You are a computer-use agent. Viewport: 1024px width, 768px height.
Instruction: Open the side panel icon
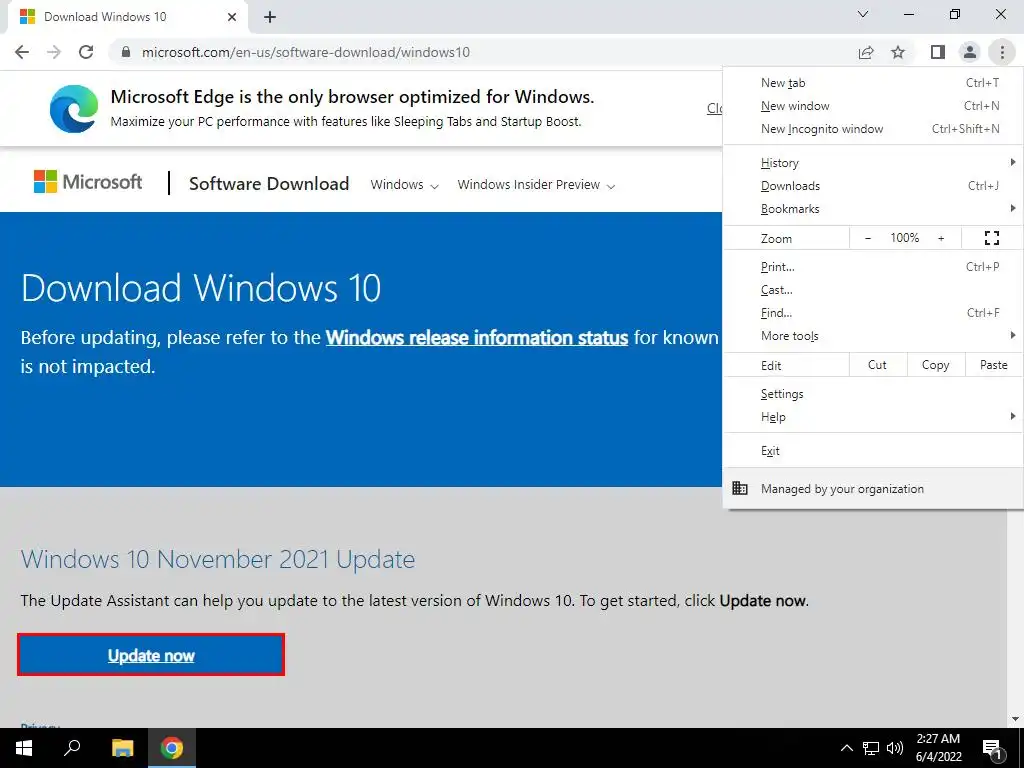coord(938,52)
